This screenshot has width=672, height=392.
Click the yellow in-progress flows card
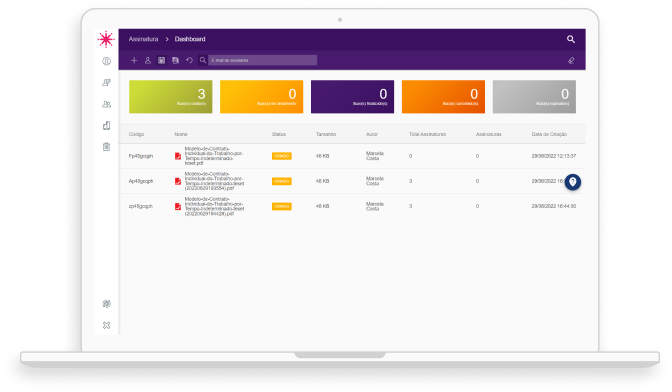261,96
